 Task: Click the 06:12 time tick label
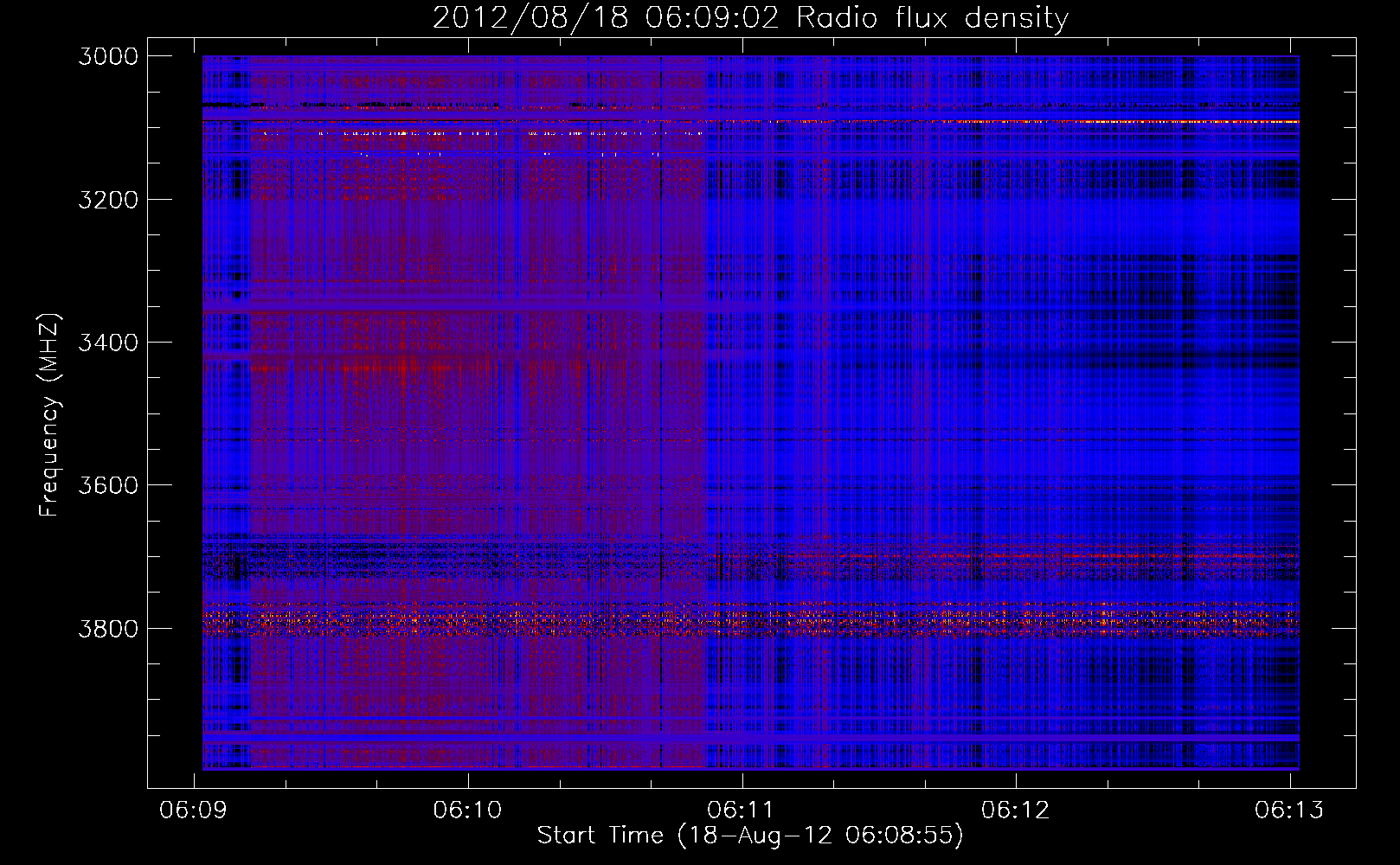click(x=1016, y=810)
